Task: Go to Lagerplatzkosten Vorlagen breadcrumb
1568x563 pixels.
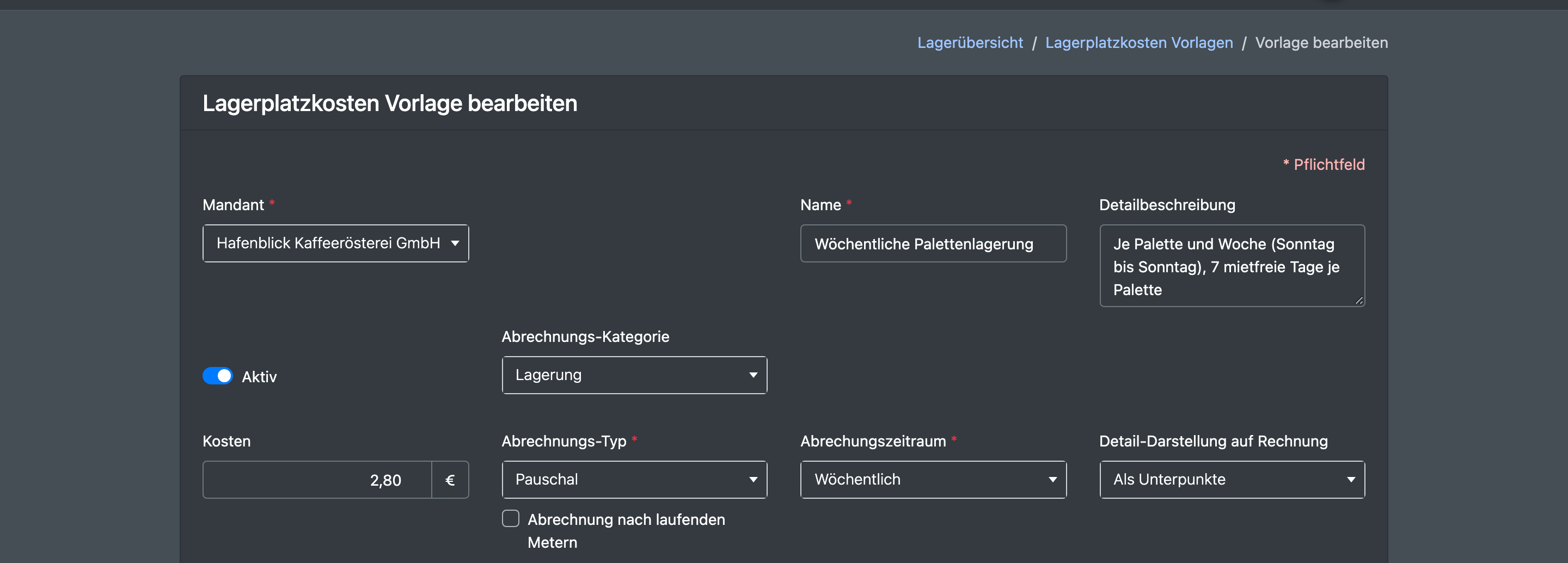Action: (1139, 42)
